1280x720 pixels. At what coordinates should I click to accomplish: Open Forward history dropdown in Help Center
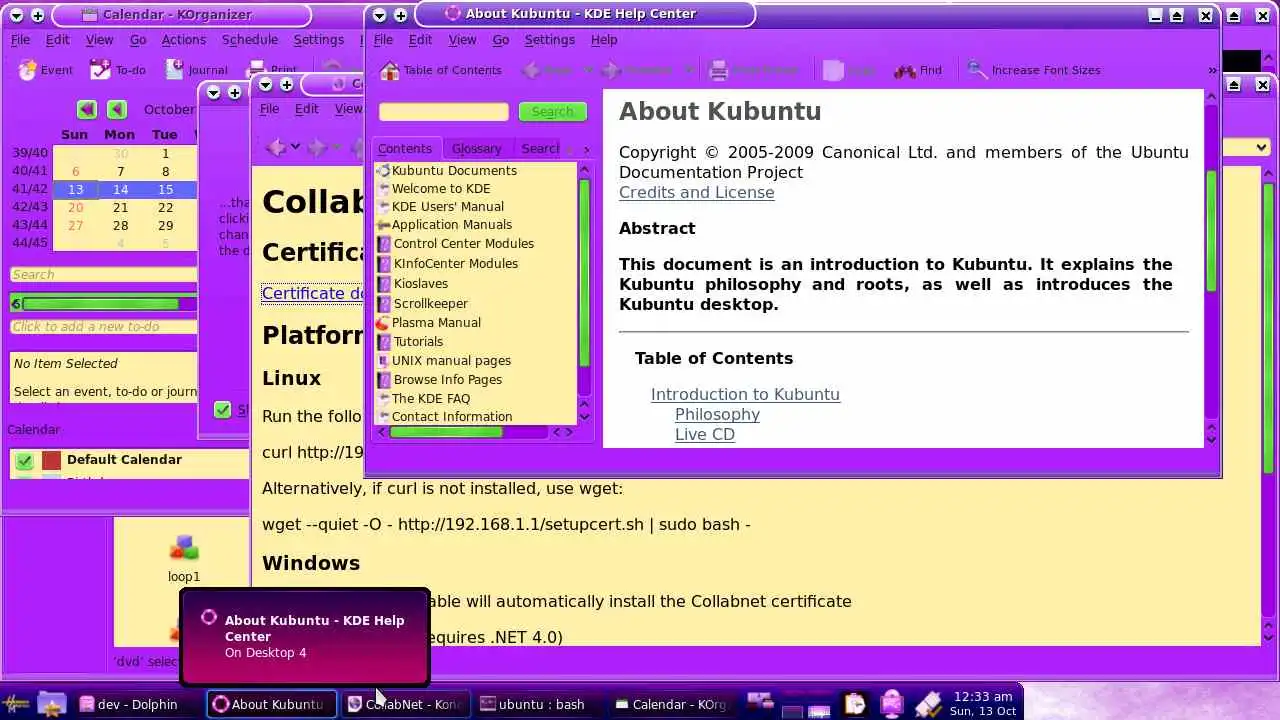click(x=688, y=70)
